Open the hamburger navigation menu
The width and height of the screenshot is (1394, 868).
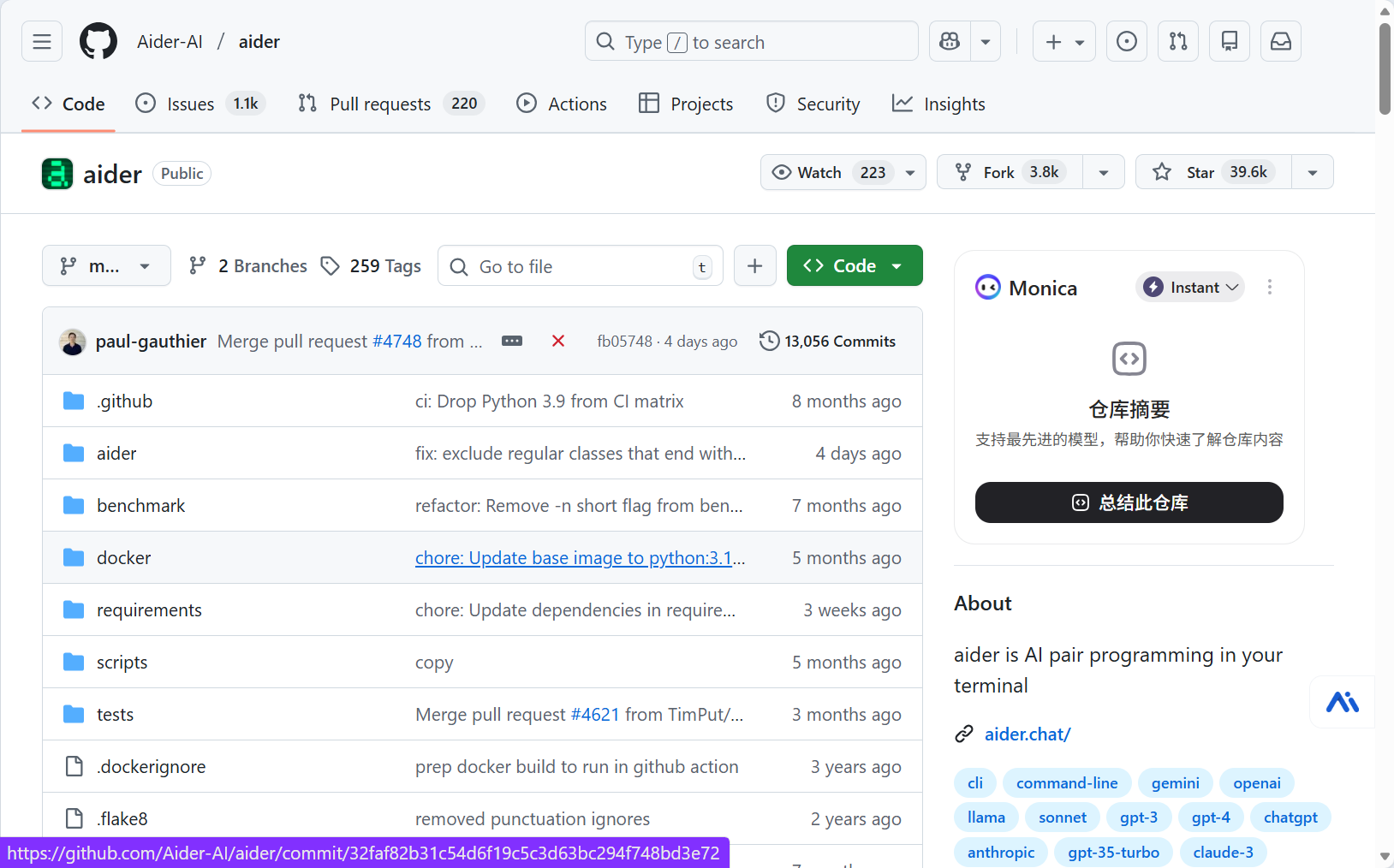42,41
